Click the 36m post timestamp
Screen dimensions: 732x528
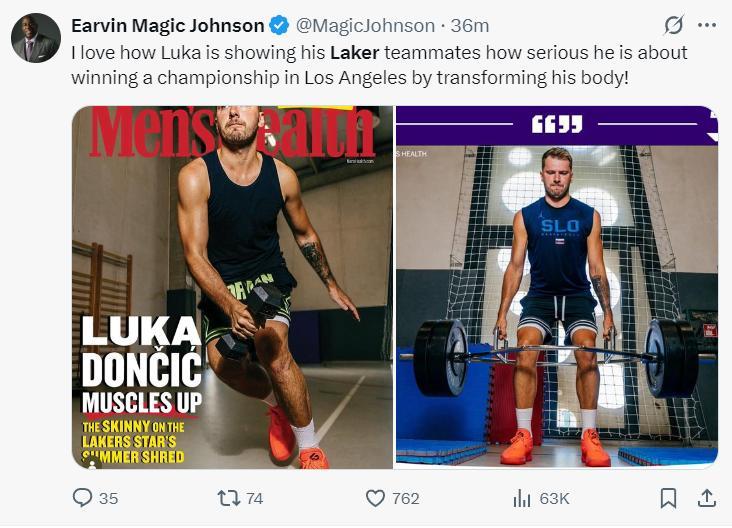click(470, 26)
